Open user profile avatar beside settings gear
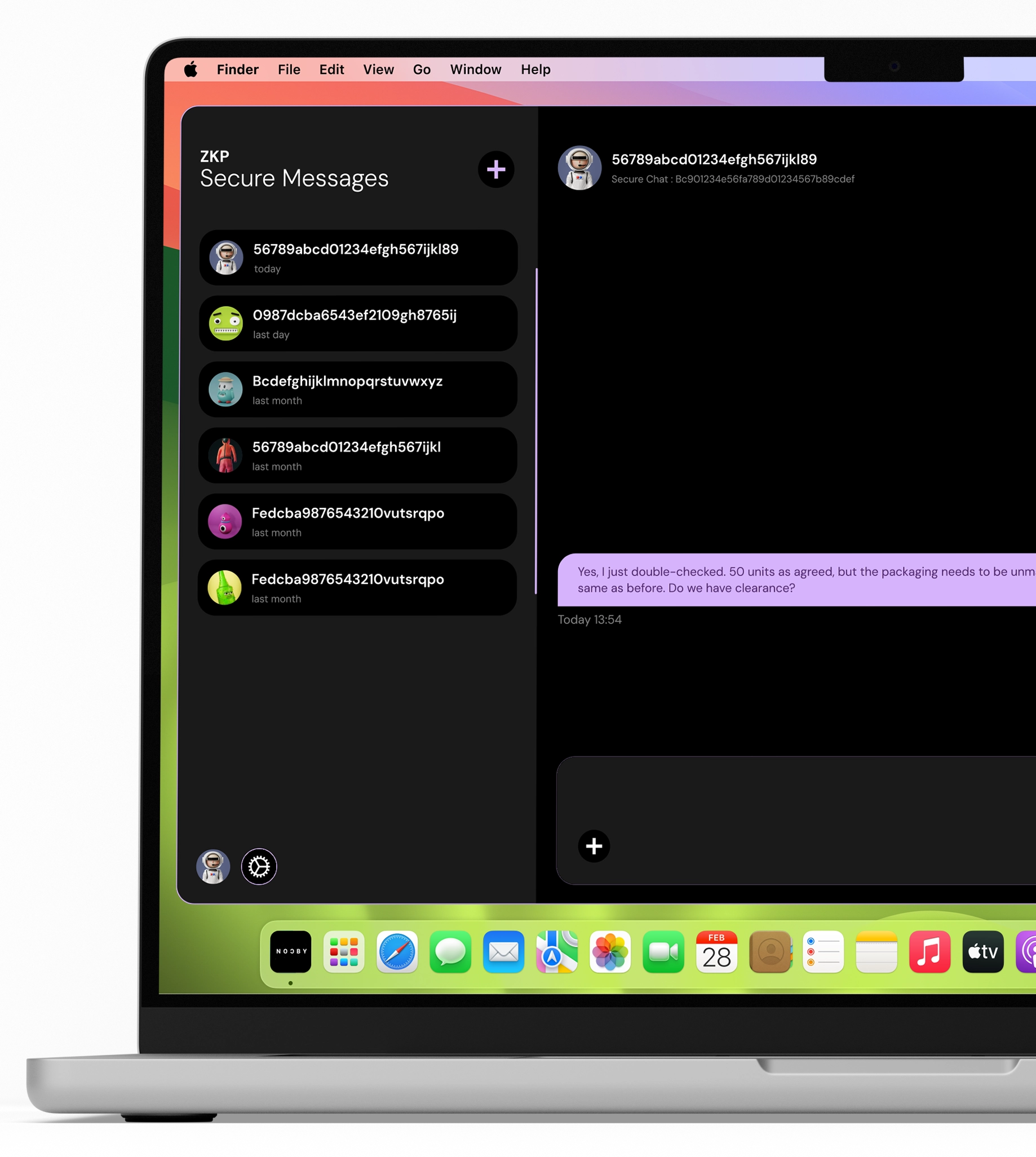The image size is (1036, 1157). (214, 867)
